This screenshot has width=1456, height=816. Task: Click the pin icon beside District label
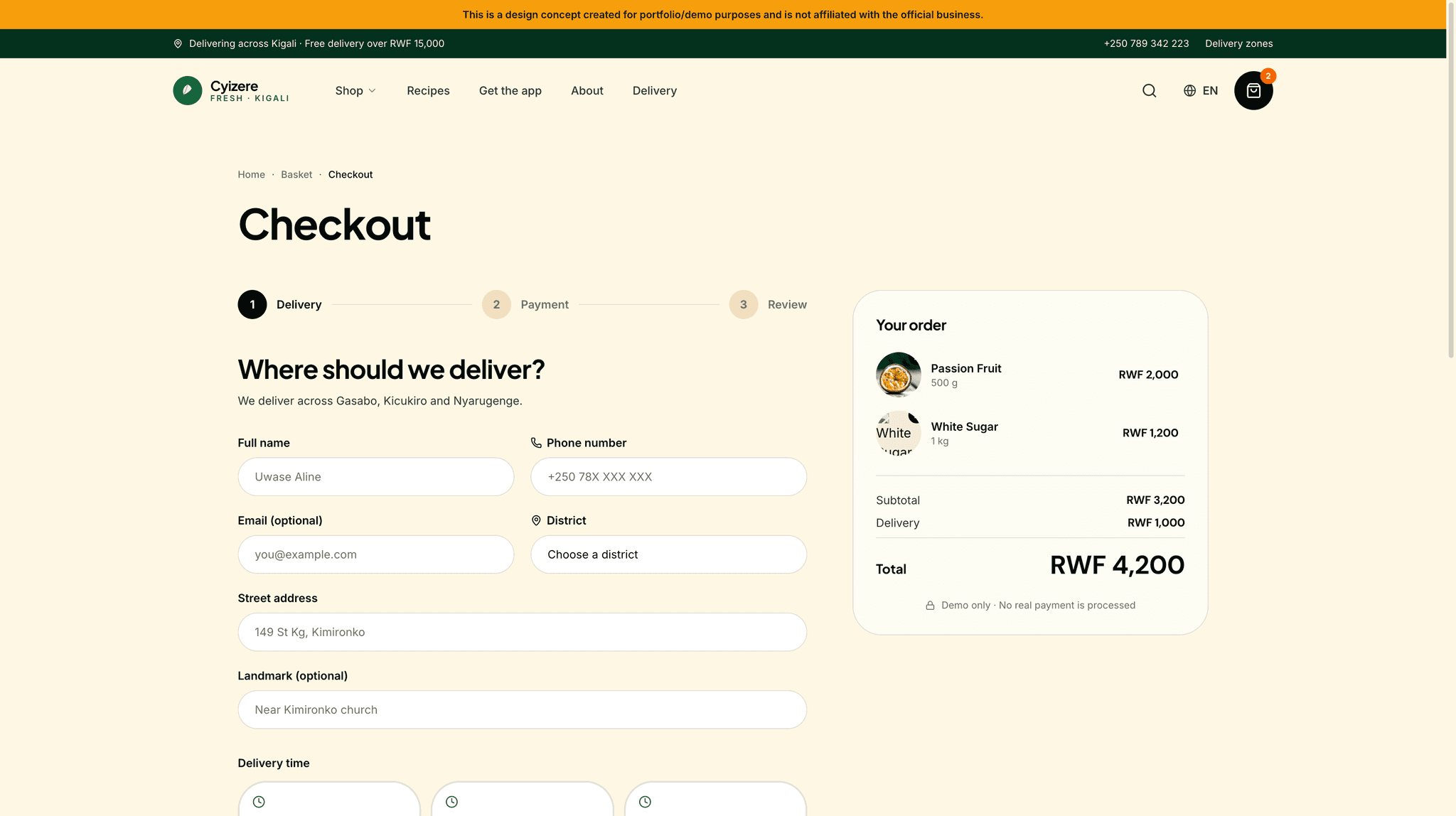click(x=536, y=520)
